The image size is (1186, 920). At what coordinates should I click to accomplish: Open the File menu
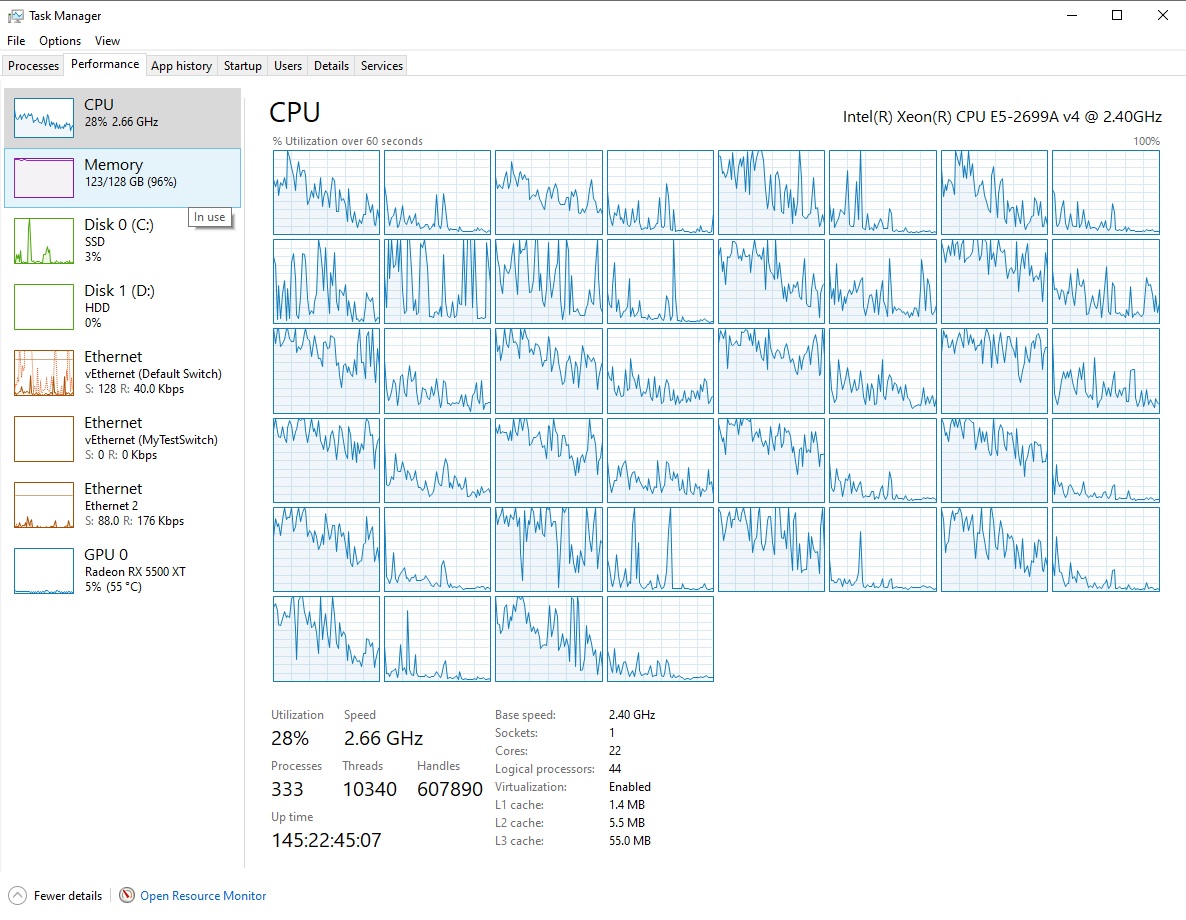pyautogui.click(x=16, y=41)
